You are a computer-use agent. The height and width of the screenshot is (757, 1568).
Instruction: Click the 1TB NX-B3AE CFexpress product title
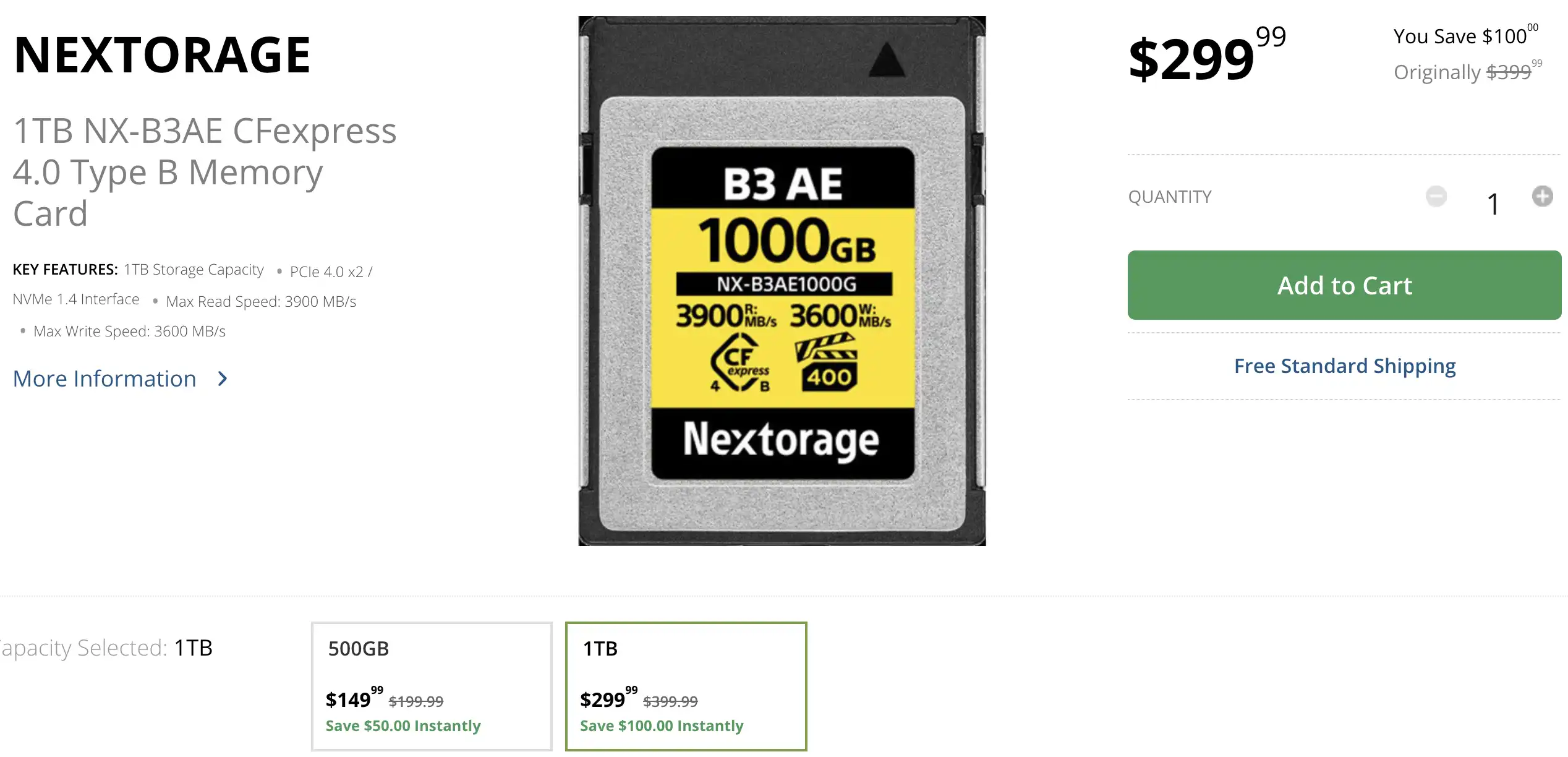click(205, 172)
